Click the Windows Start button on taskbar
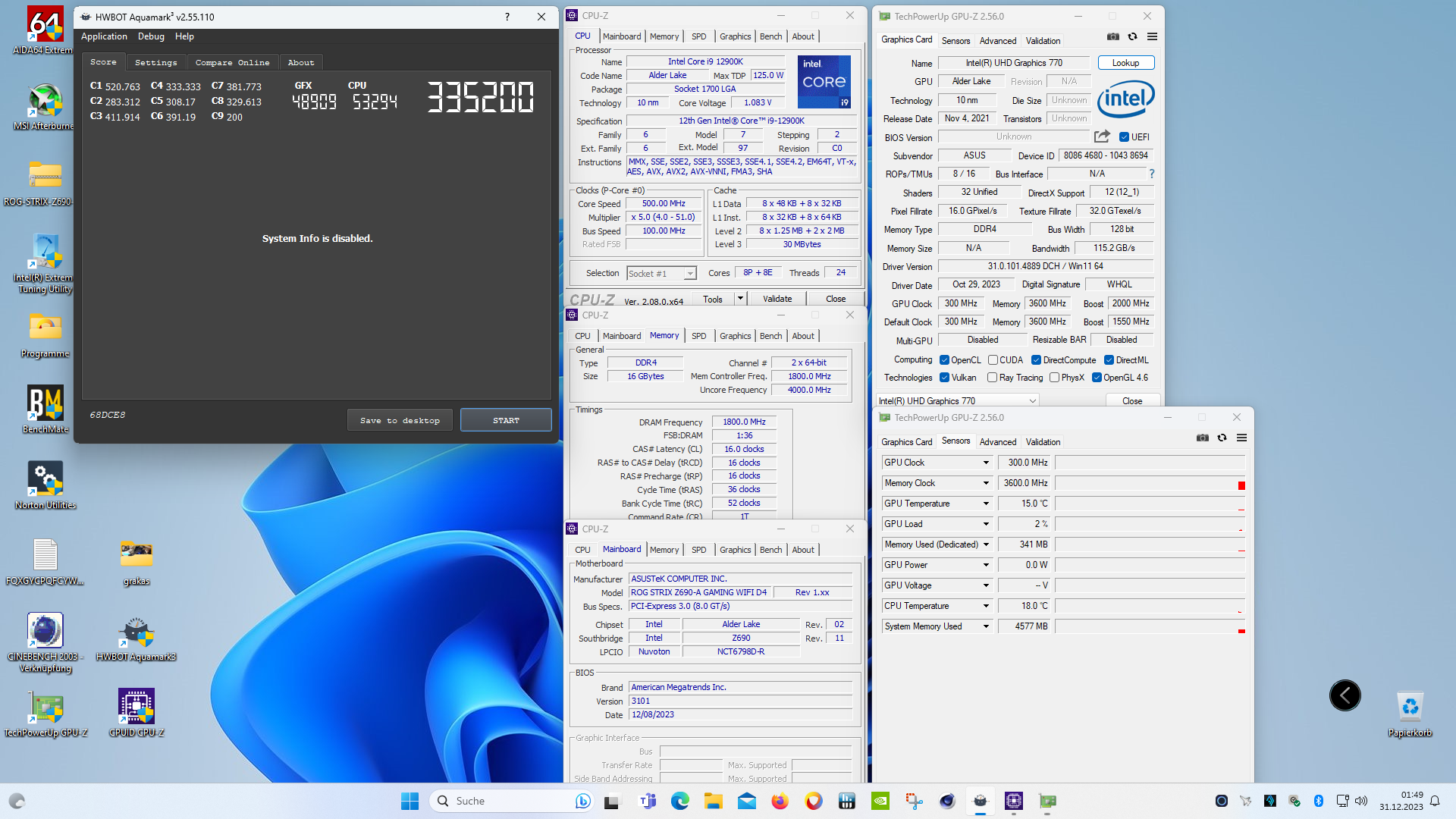This screenshot has width=1456, height=819. pyautogui.click(x=409, y=801)
